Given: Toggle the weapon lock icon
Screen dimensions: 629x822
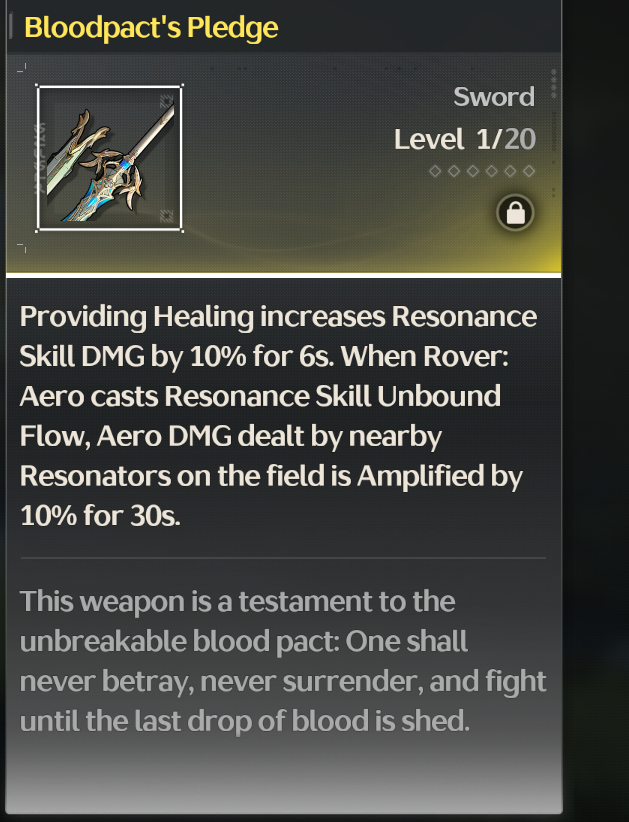Looking at the screenshot, I should [515, 213].
